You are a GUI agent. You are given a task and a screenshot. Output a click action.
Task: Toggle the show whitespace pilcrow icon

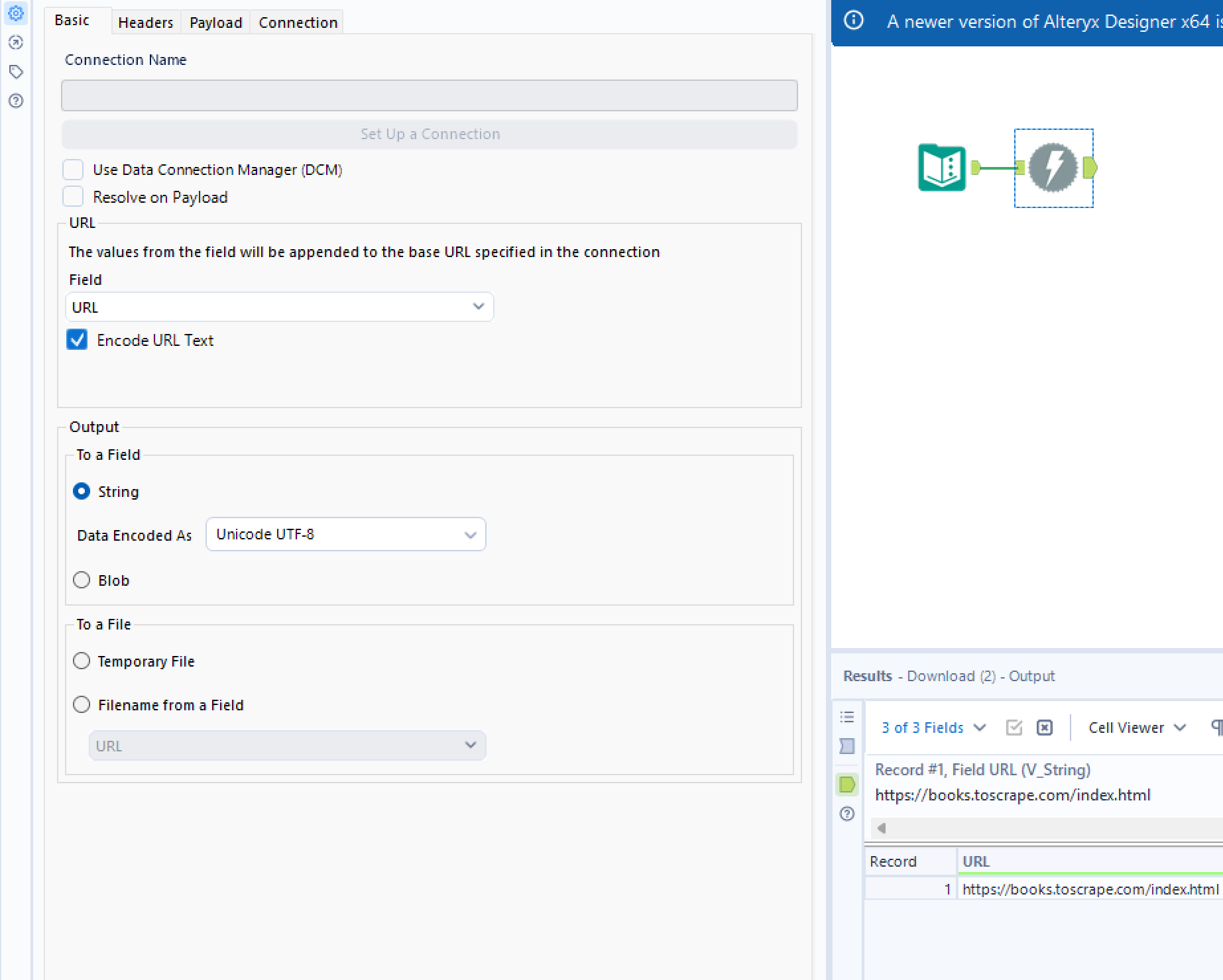[1217, 728]
